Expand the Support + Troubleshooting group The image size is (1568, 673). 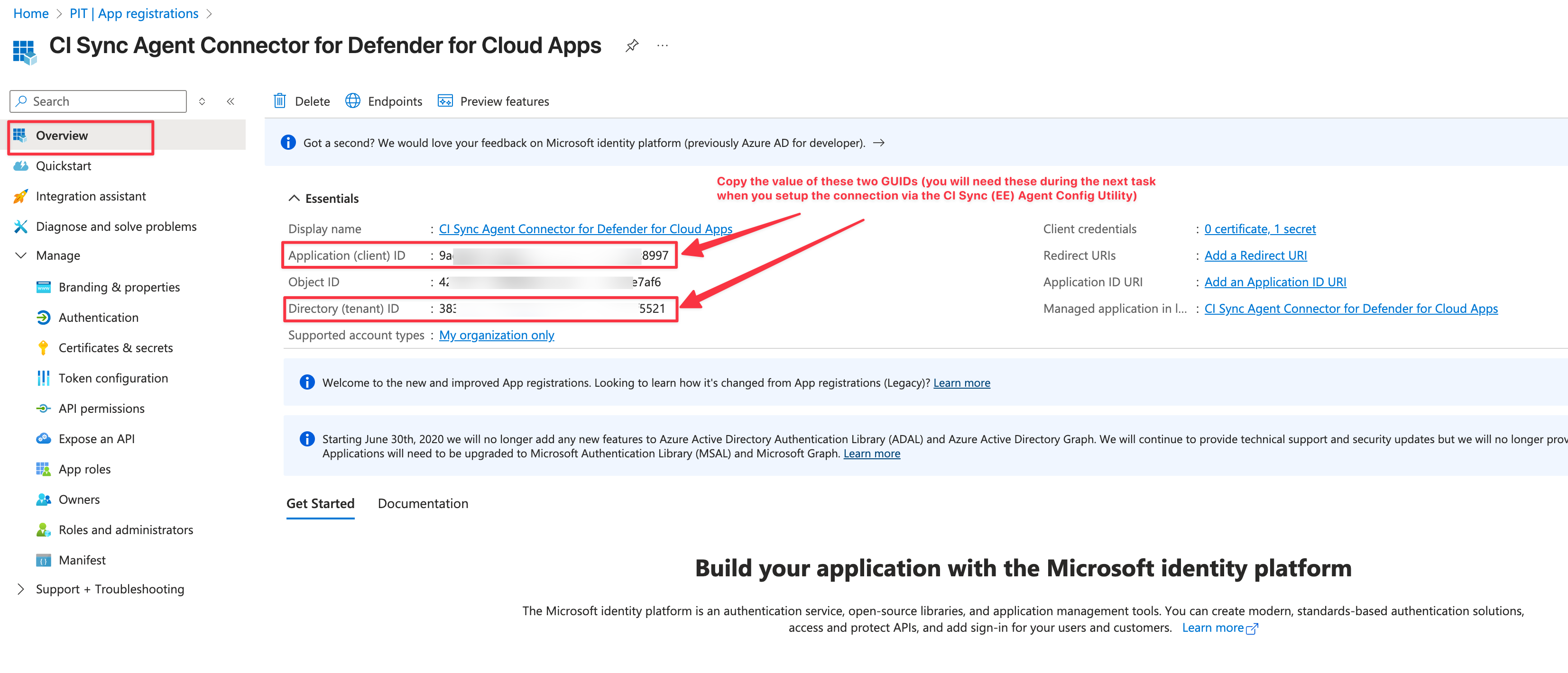tap(21, 589)
